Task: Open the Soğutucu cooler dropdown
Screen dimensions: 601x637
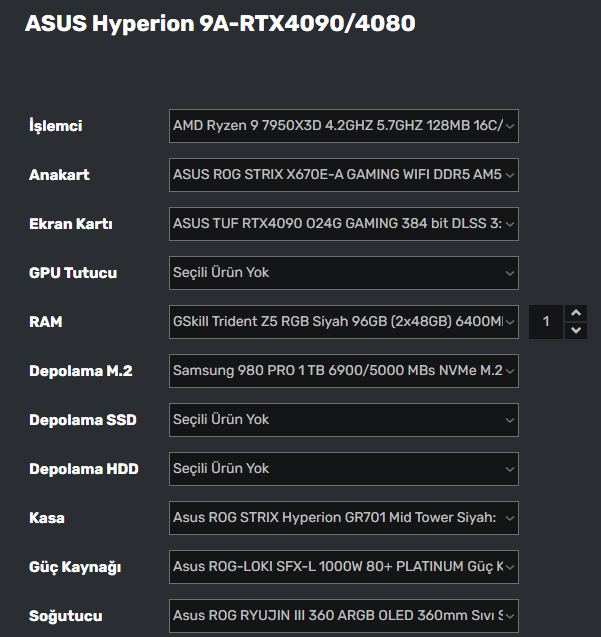Action: (x=343, y=616)
